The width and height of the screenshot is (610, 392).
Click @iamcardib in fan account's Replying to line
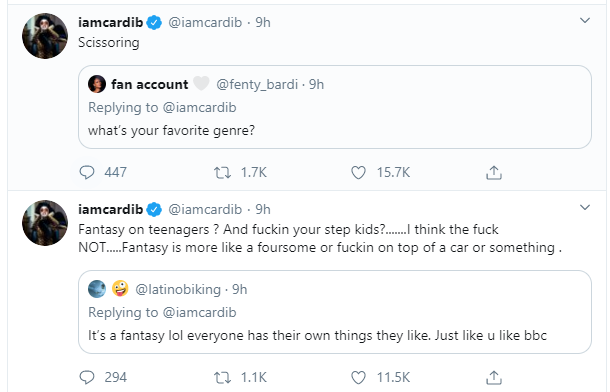[199, 107]
